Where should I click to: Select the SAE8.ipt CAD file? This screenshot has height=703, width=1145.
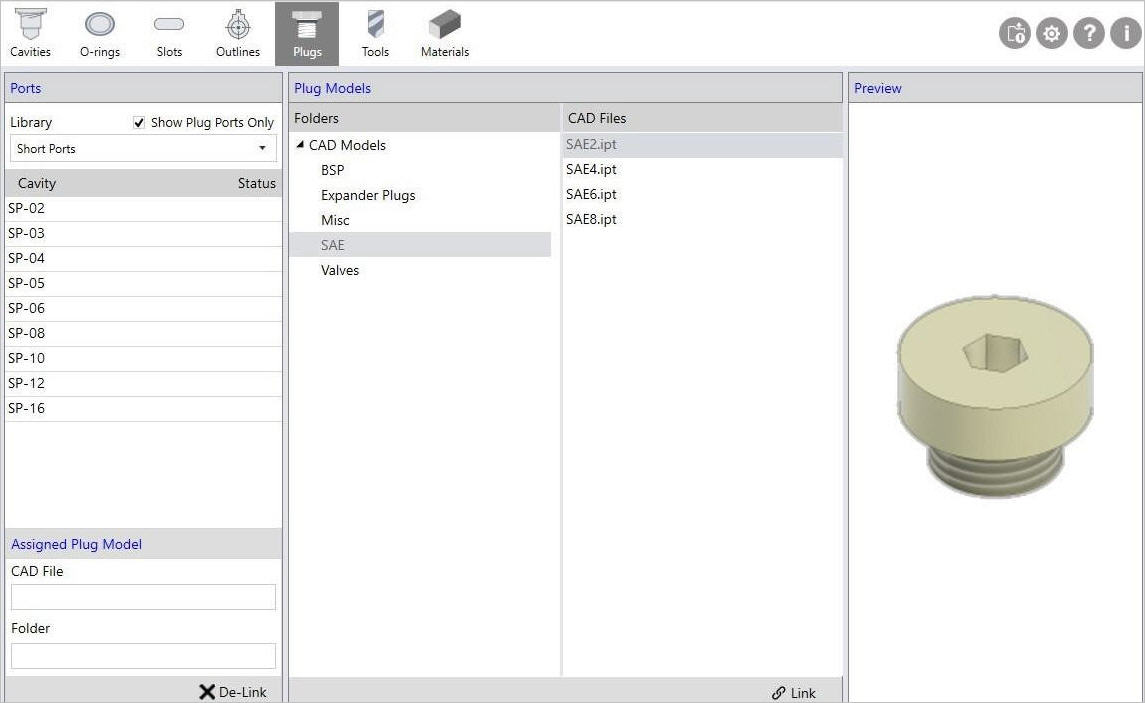pos(591,219)
